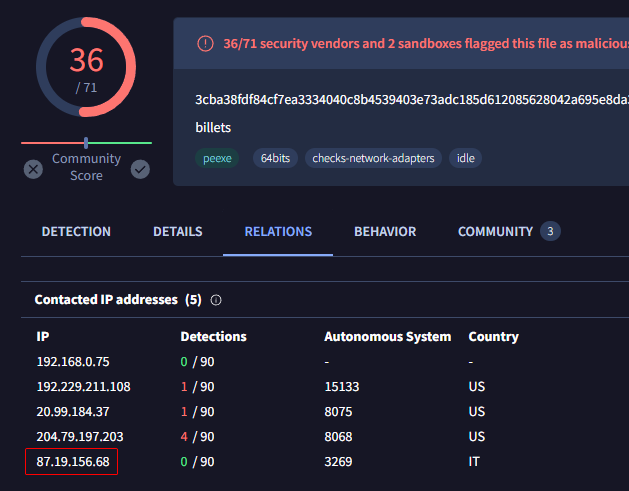Click the community score upvote checkmark icon
Viewport: 629px width, 491px height.
pyautogui.click(x=140, y=169)
